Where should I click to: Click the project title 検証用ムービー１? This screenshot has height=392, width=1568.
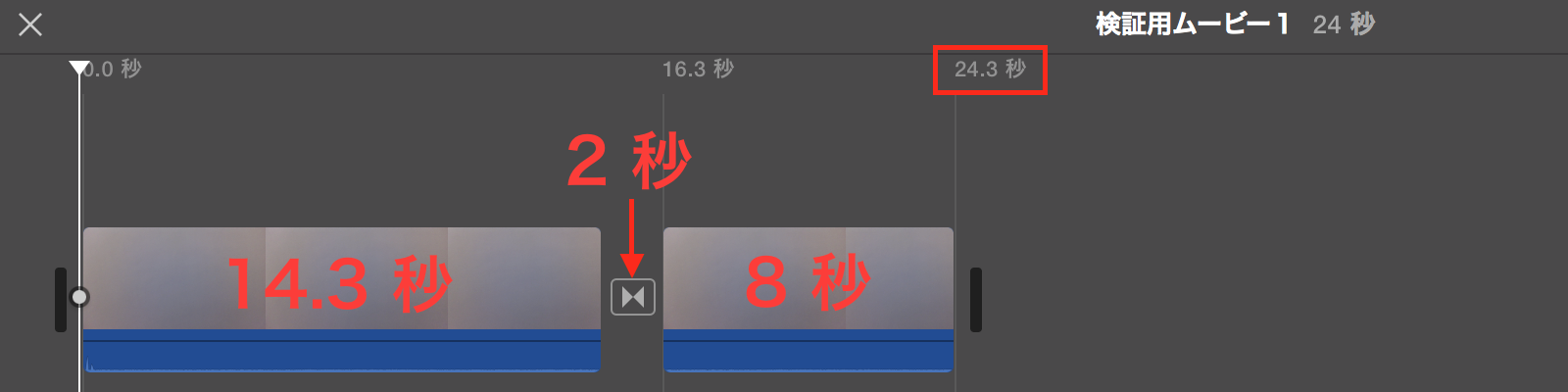point(1193,24)
